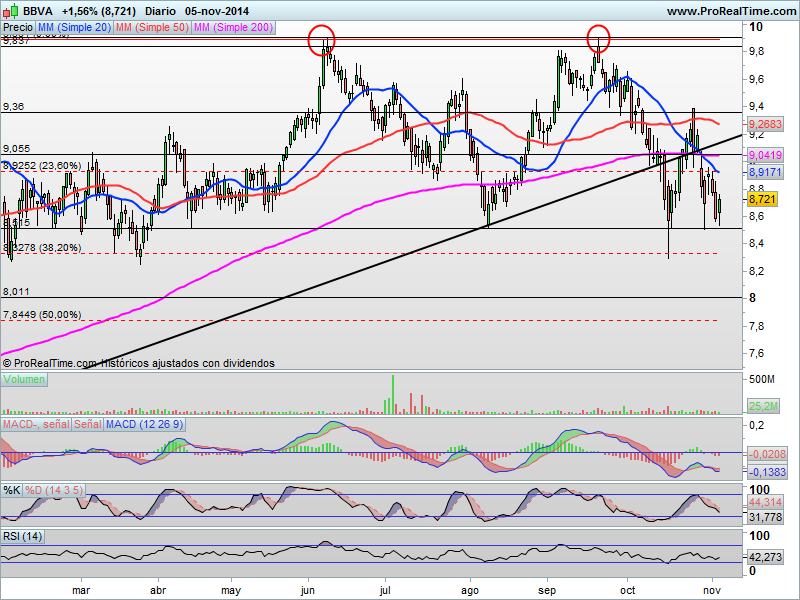The height and width of the screenshot is (600, 800).
Task: Open the MM (Simple 50) indicator label
Action: tap(152, 28)
